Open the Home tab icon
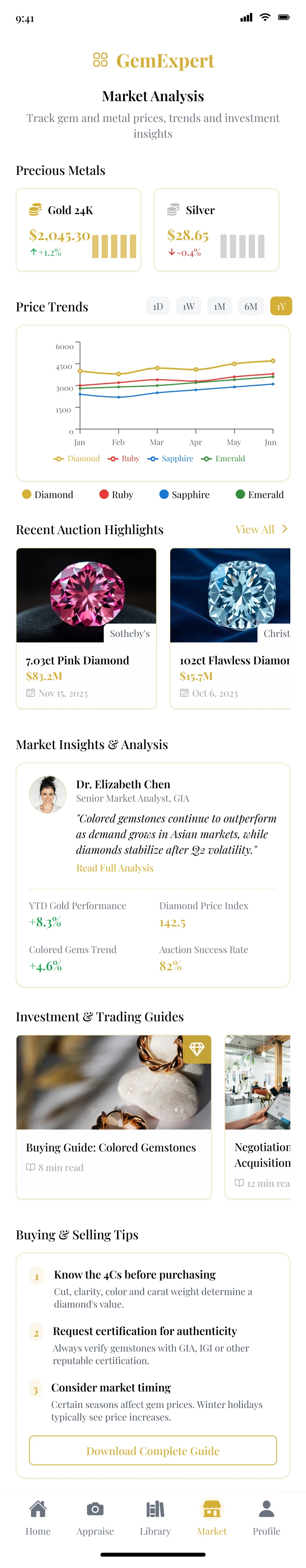This screenshot has width=306, height=1568. [x=38, y=1510]
